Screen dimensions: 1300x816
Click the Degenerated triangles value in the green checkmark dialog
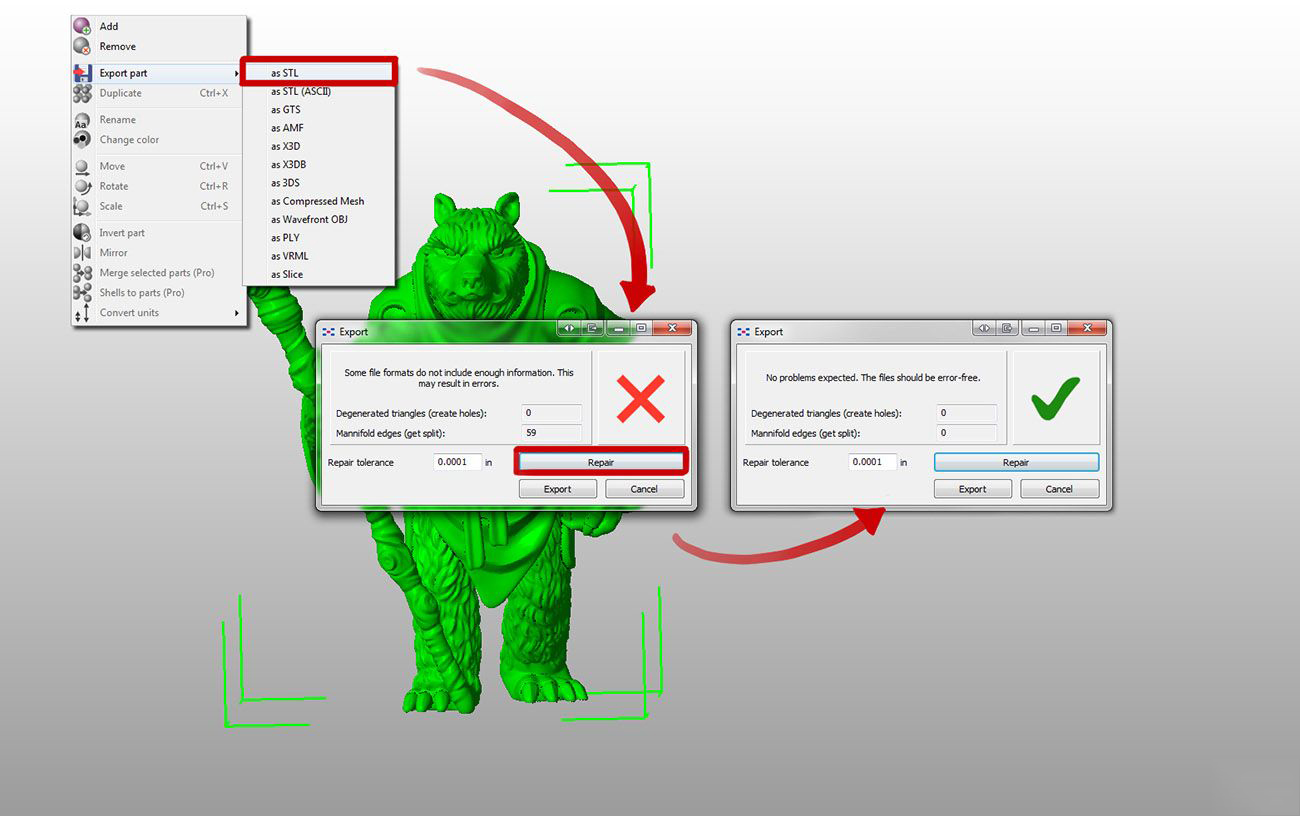coord(967,413)
